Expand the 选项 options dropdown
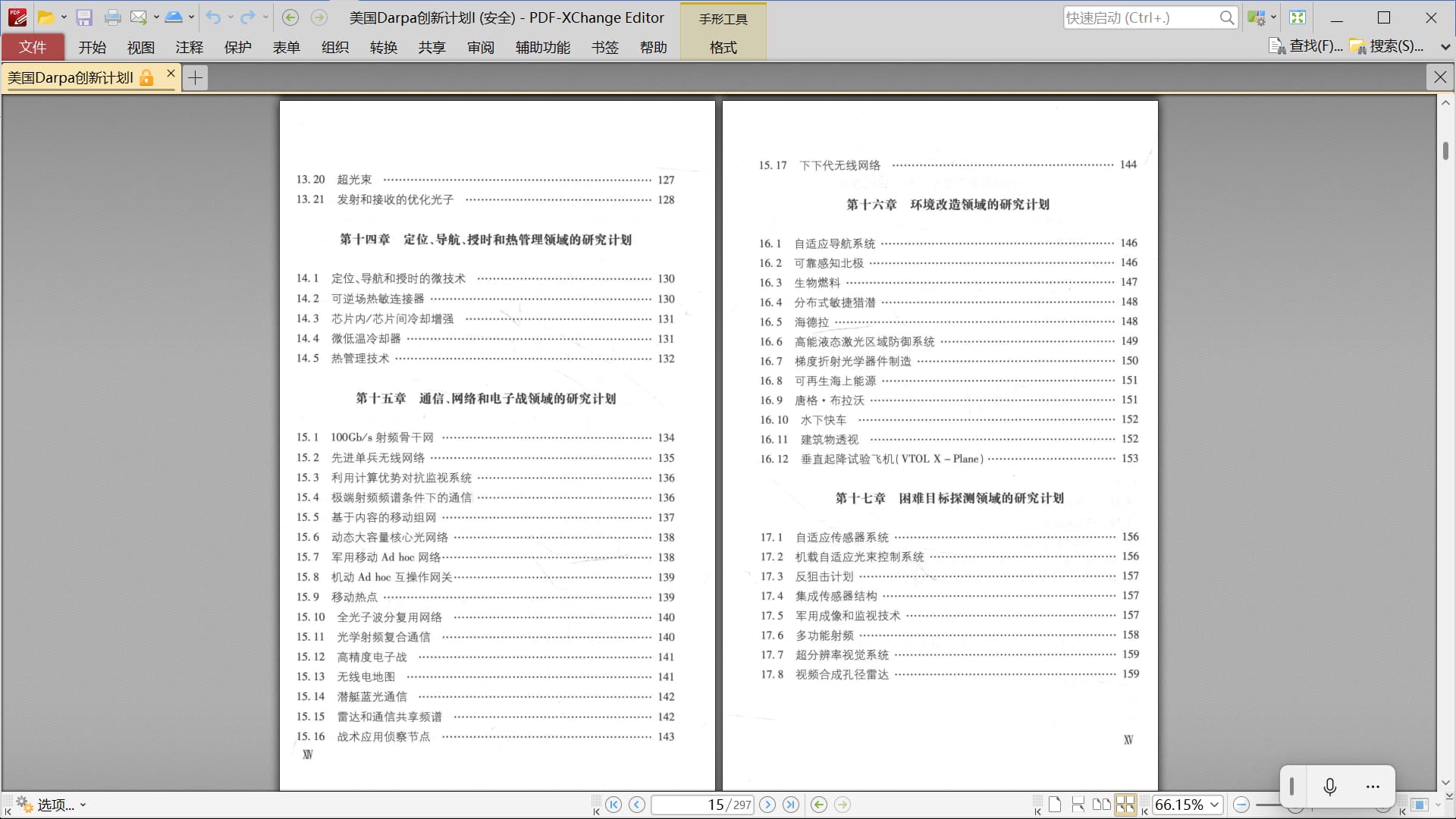The width and height of the screenshot is (1456, 819). coord(83,805)
